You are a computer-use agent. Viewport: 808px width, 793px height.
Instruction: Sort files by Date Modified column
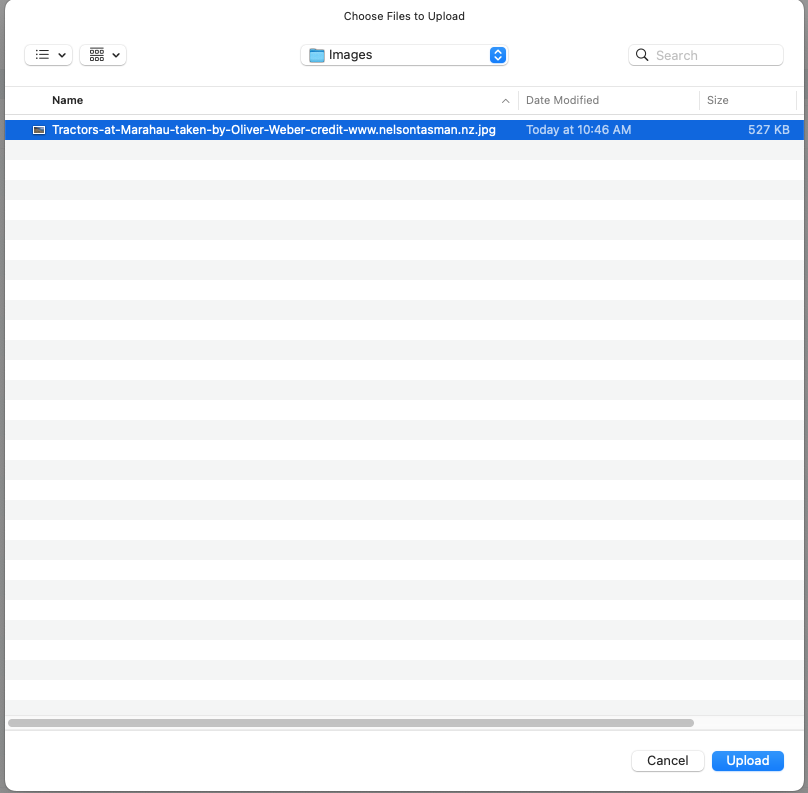pos(562,100)
